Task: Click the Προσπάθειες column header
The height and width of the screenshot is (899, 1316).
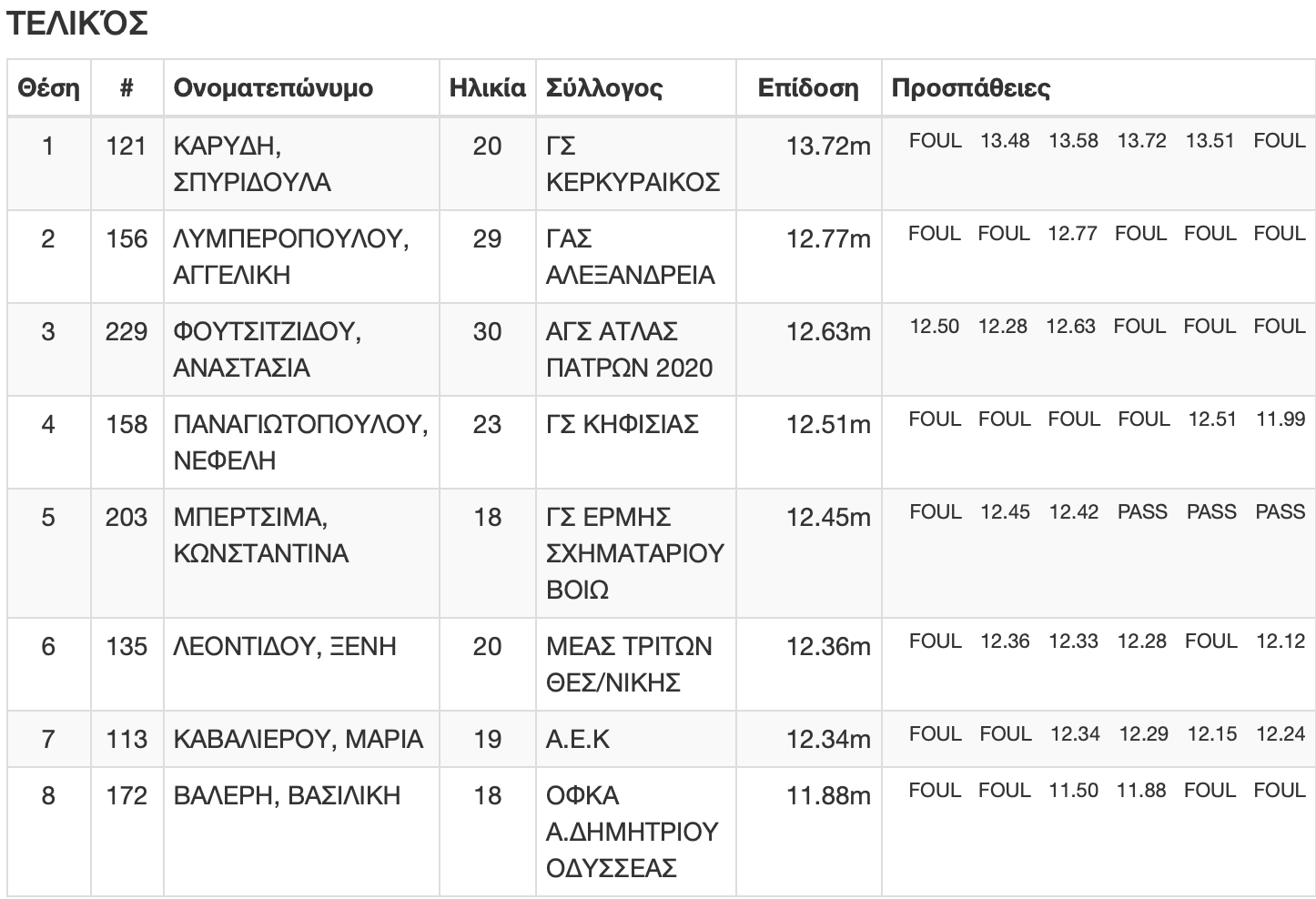Action: click(x=970, y=88)
